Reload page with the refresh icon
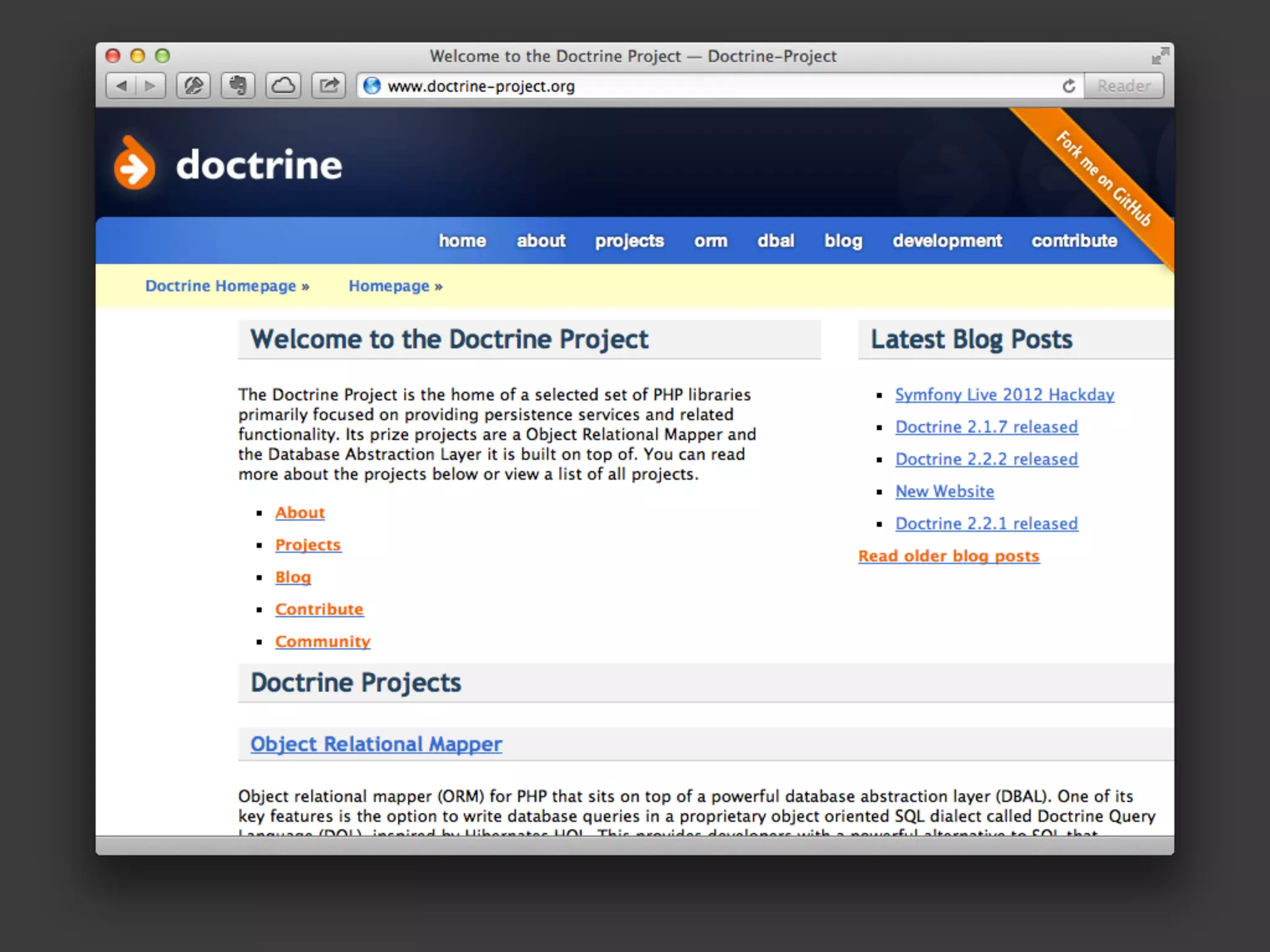The height and width of the screenshot is (952, 1270). click(x=1068, y=86)
